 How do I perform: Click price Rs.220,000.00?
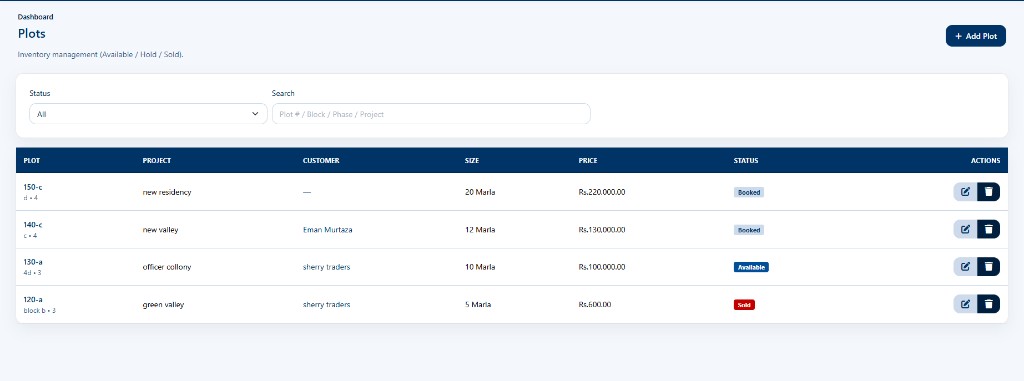click(x=602, y=192)
